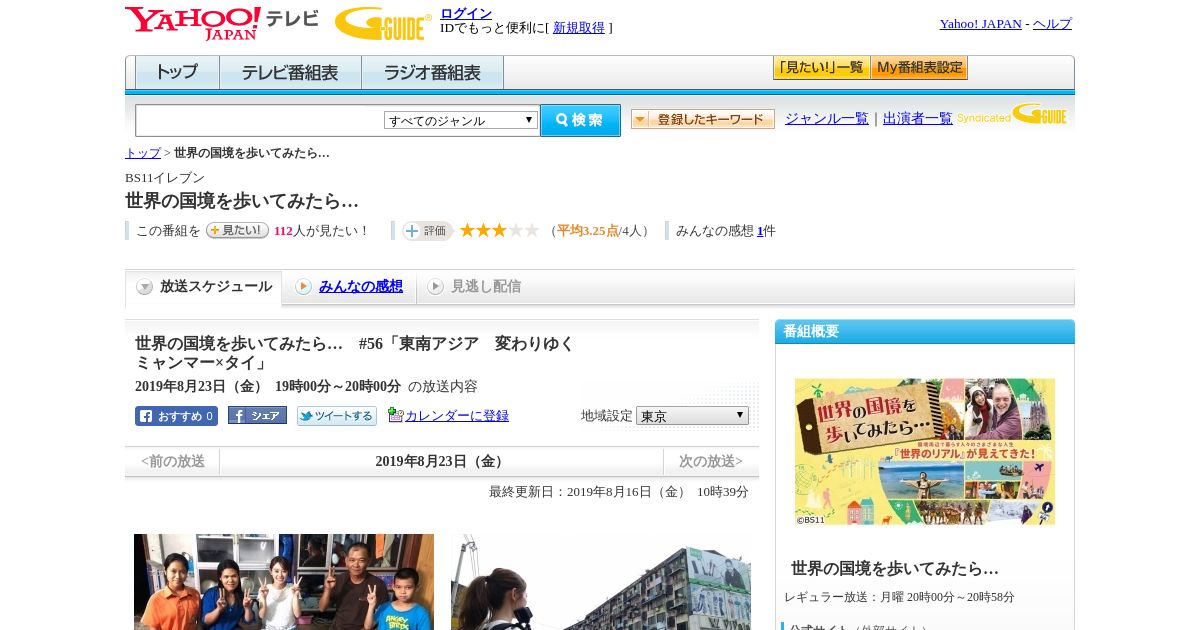Screen dimensions: 1200x630
Task: Click the 2019年8月23日（金） date bar
Action: pyautogui.click(x=442, y=461)
